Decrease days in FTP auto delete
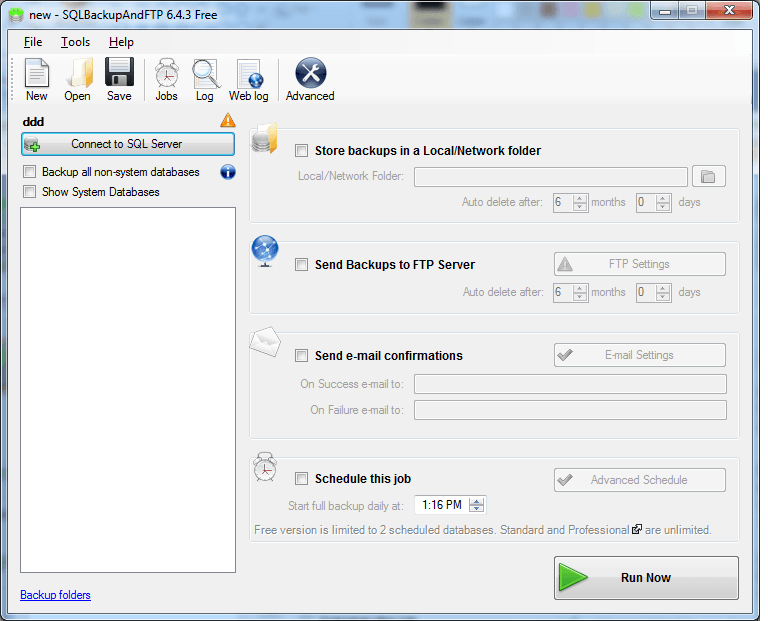The width and height of the screenshot is (768, 621). click(663, 296)
